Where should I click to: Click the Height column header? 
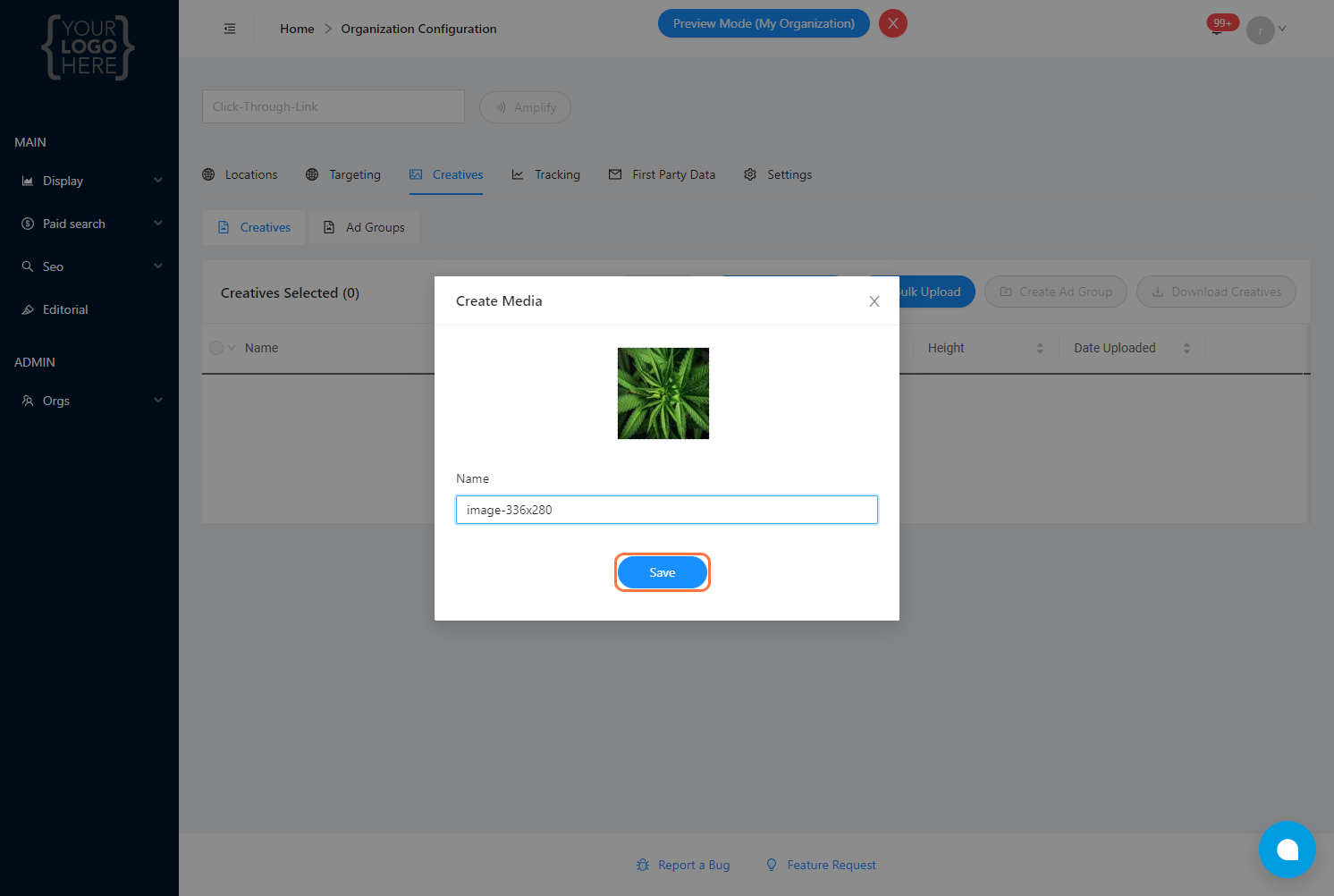point(946,348)
